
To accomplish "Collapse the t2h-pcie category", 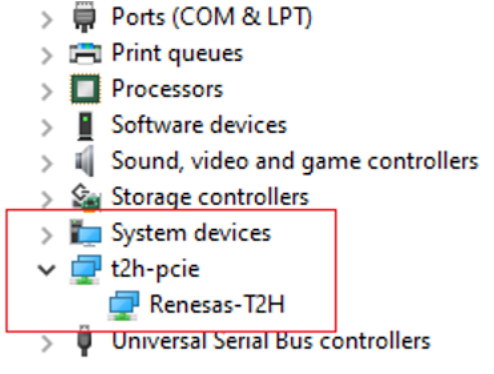I will tap(46, 269).
